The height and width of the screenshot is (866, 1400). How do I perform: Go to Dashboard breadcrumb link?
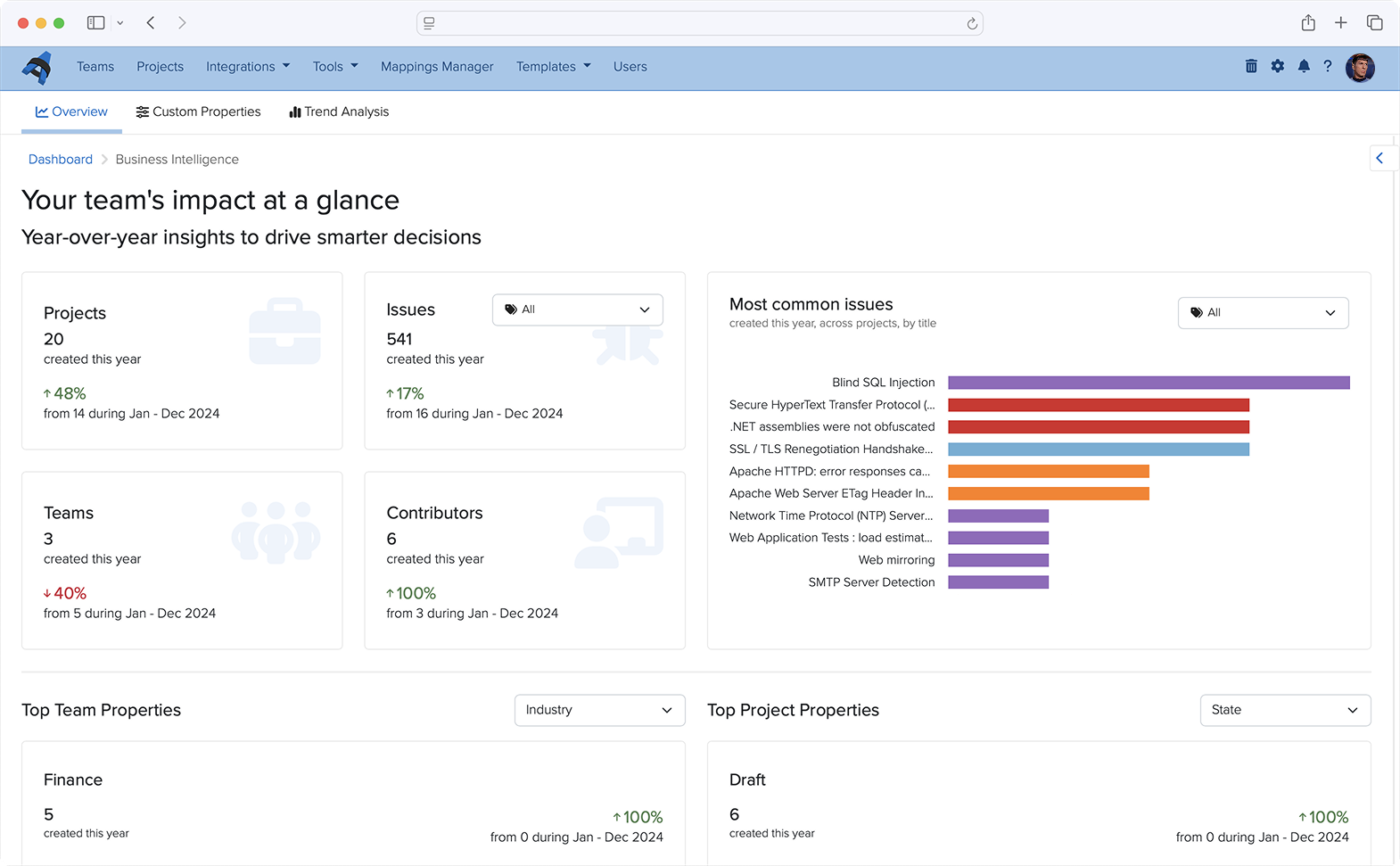point(61,160)
